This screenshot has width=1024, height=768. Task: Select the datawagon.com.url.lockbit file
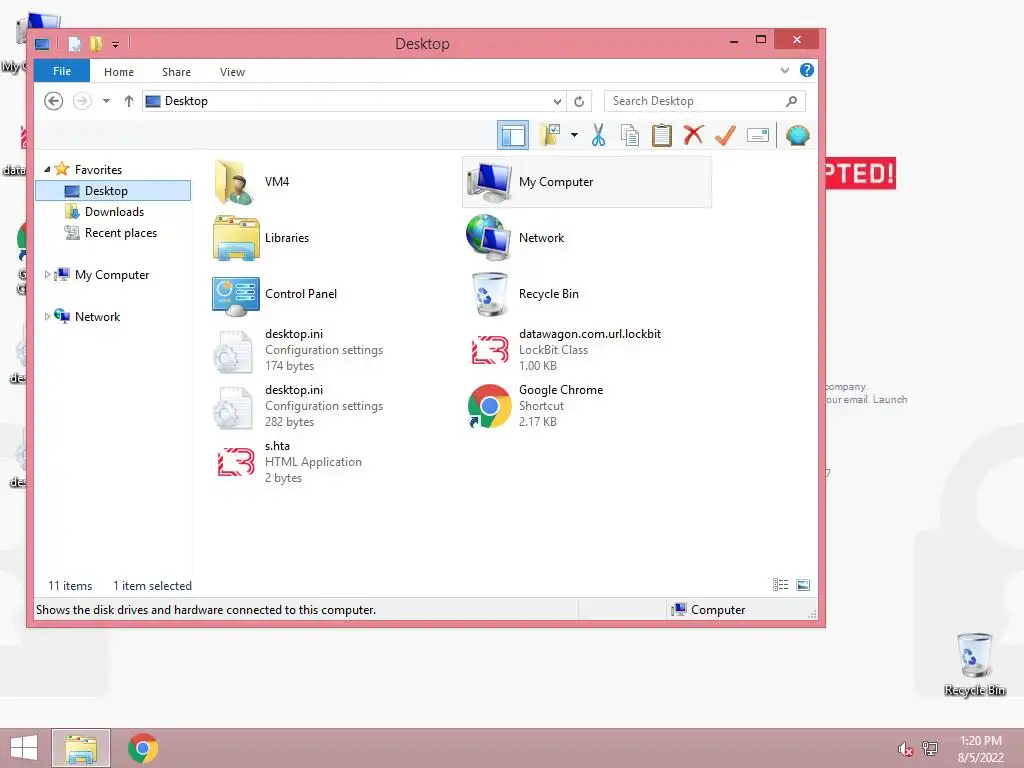point(565,350)
